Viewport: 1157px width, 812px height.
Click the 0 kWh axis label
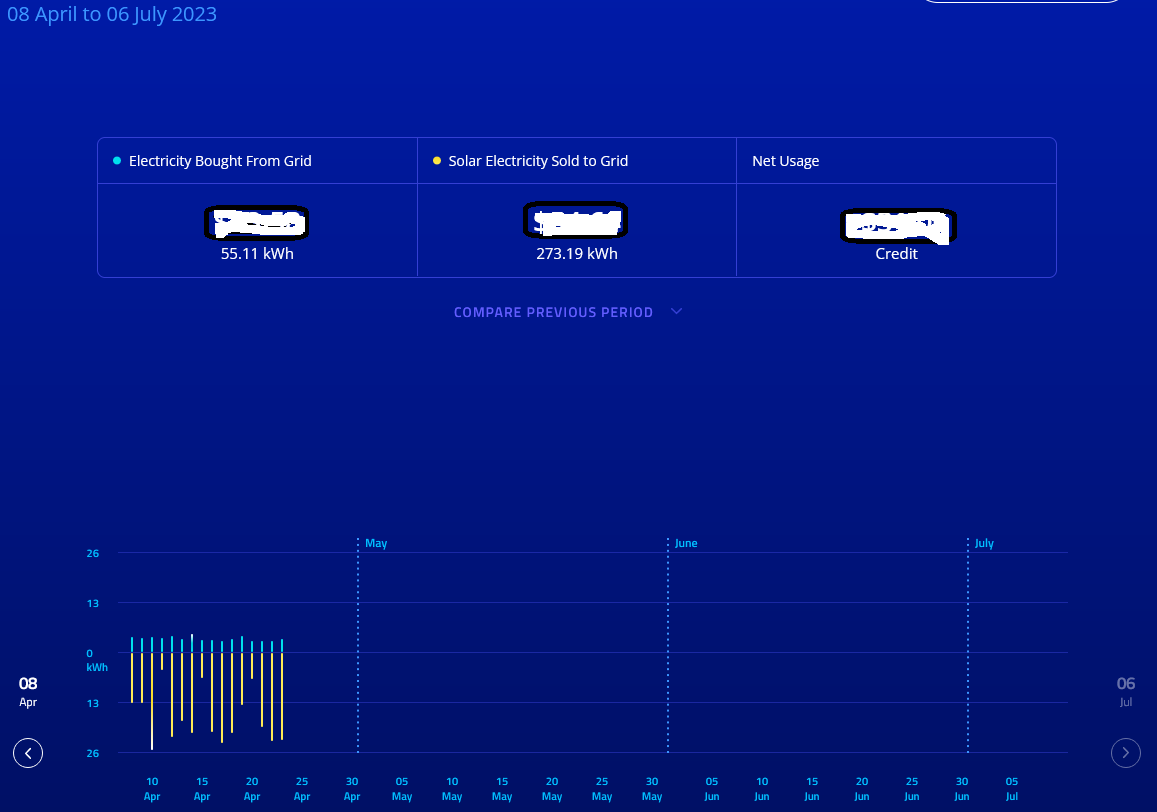[93, 660]
